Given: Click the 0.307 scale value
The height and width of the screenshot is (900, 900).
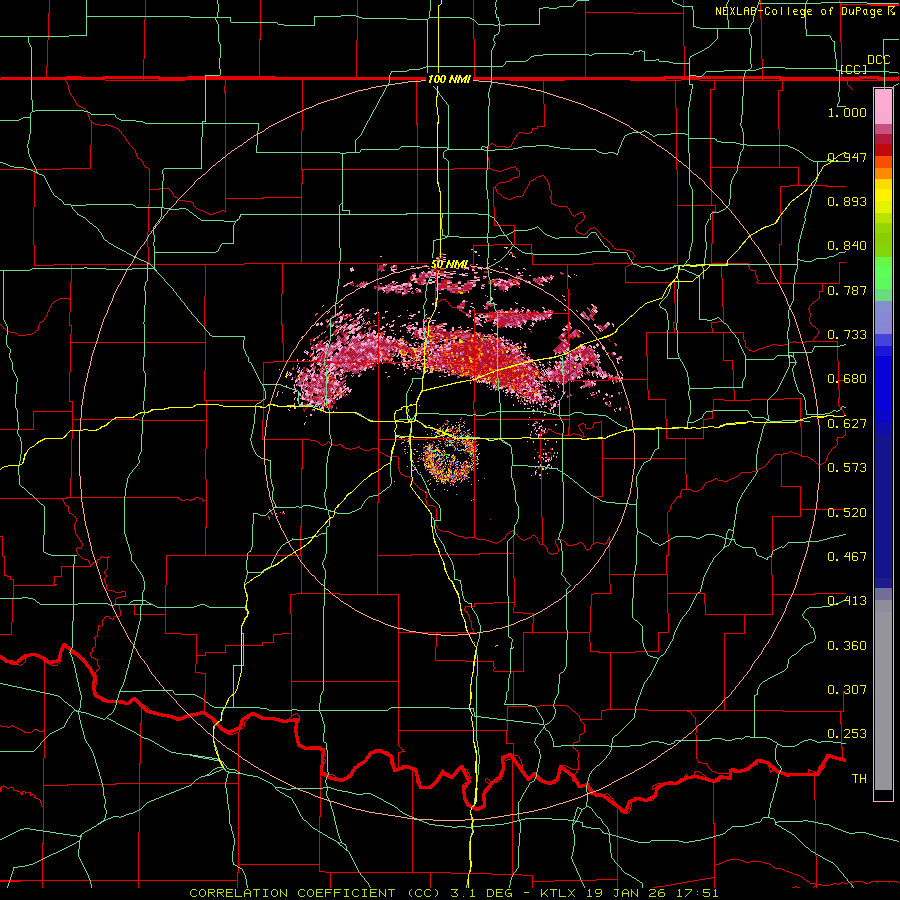Looking at the screenshot, I should (x=847, y=689).
